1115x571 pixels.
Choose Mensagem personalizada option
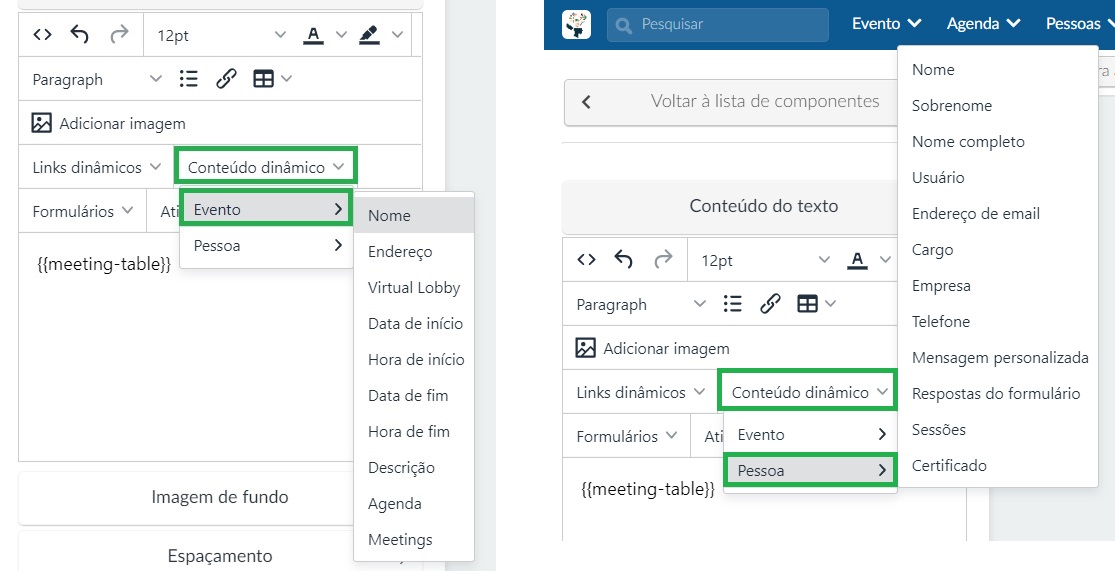pyautogui.click(x=998, y=358)
